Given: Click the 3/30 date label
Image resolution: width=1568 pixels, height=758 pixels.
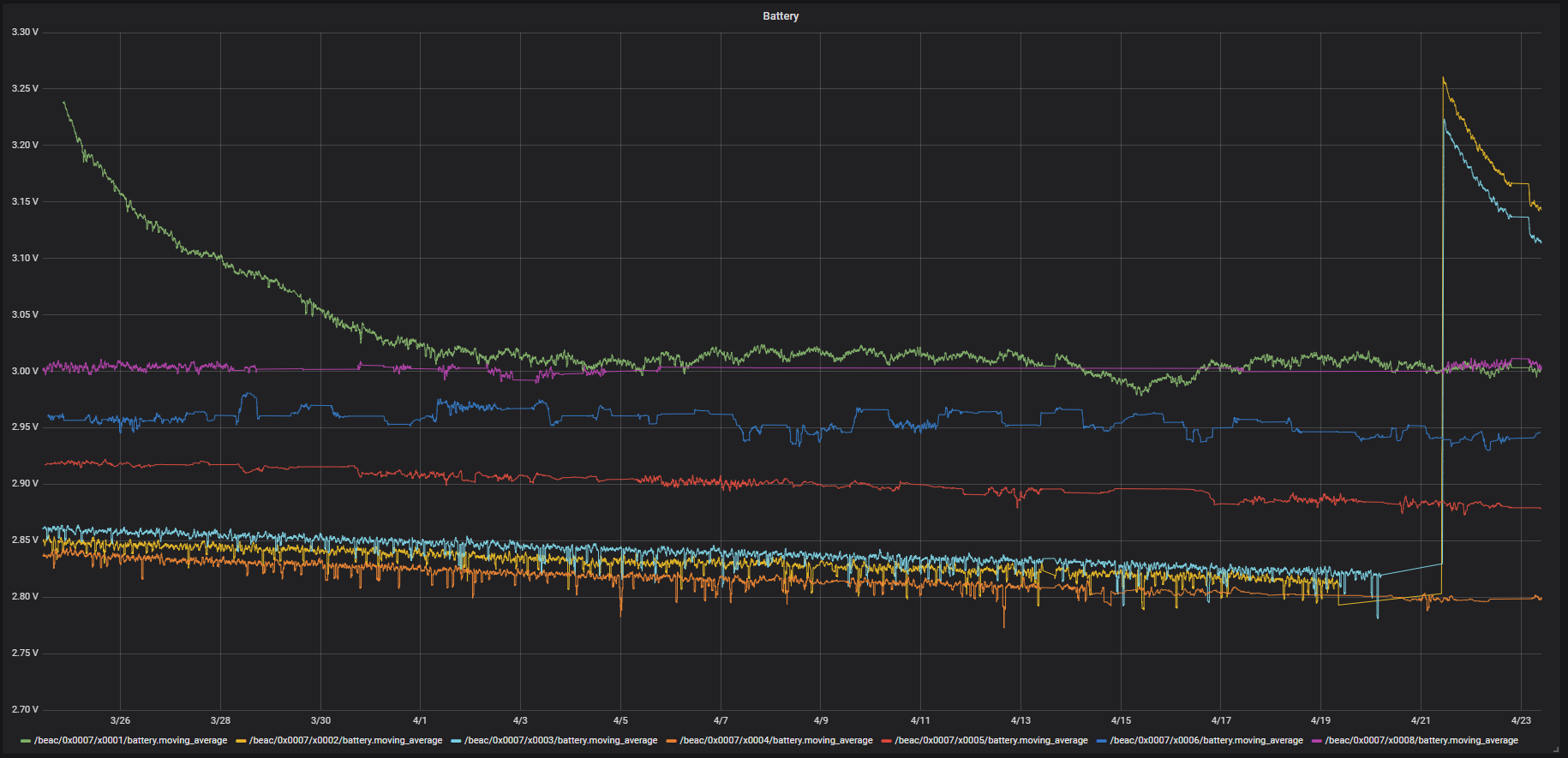Looking at the screenshot, I should click(x=320, y=720).
